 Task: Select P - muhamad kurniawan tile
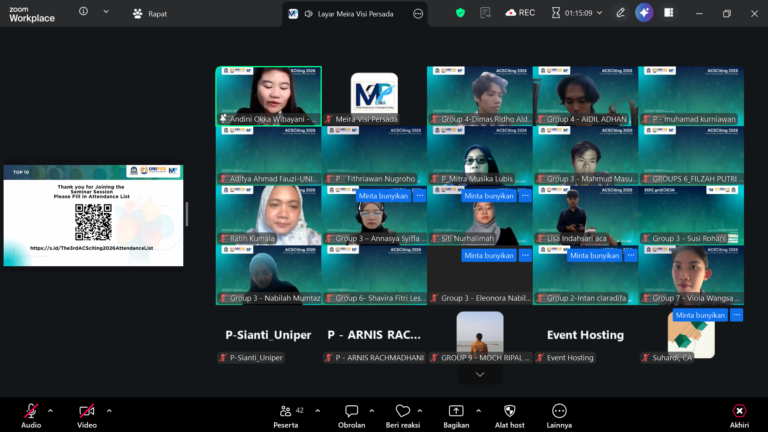692,96
